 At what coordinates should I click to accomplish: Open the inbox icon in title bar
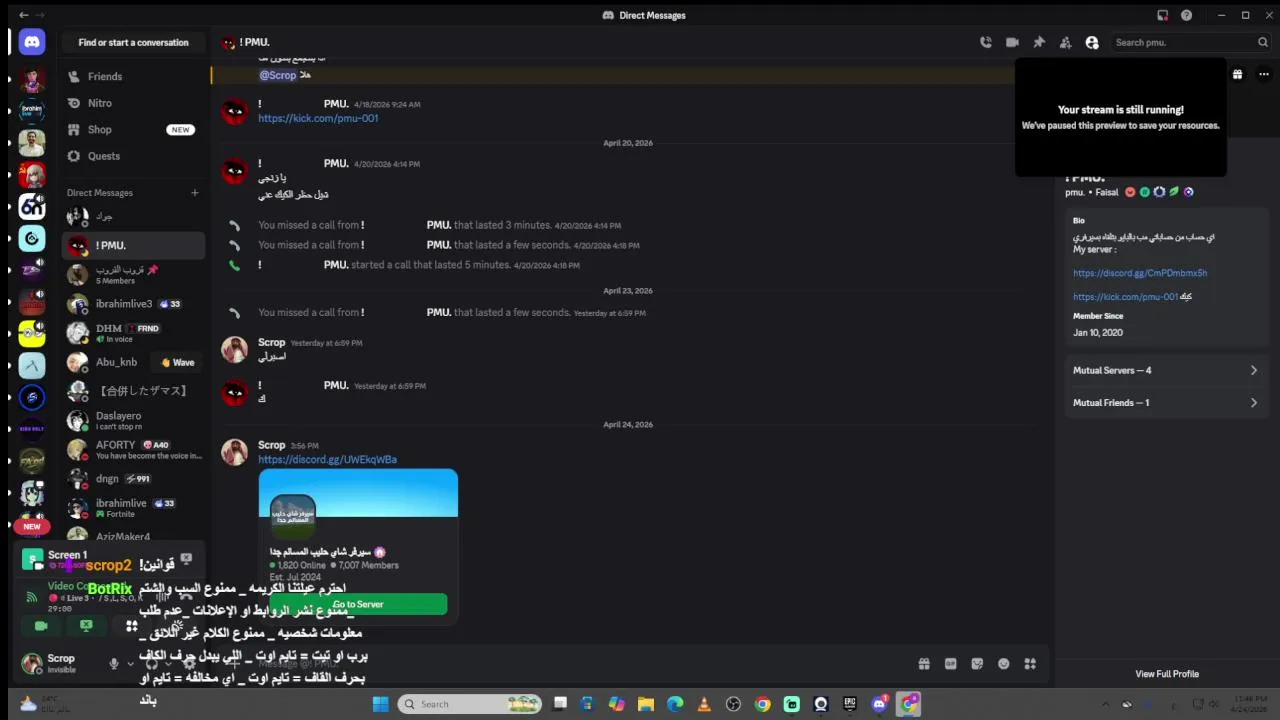tap(1162, 15)
